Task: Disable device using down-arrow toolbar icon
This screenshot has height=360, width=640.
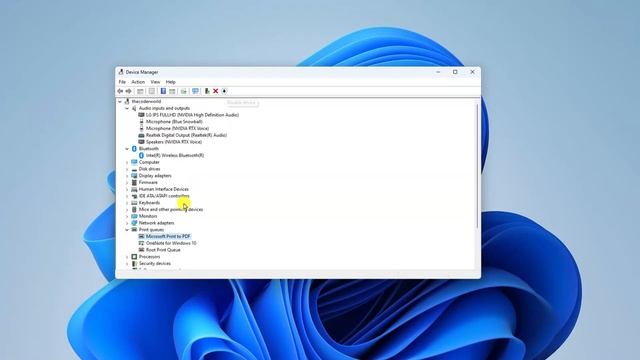Action: (x=224, y=91)
